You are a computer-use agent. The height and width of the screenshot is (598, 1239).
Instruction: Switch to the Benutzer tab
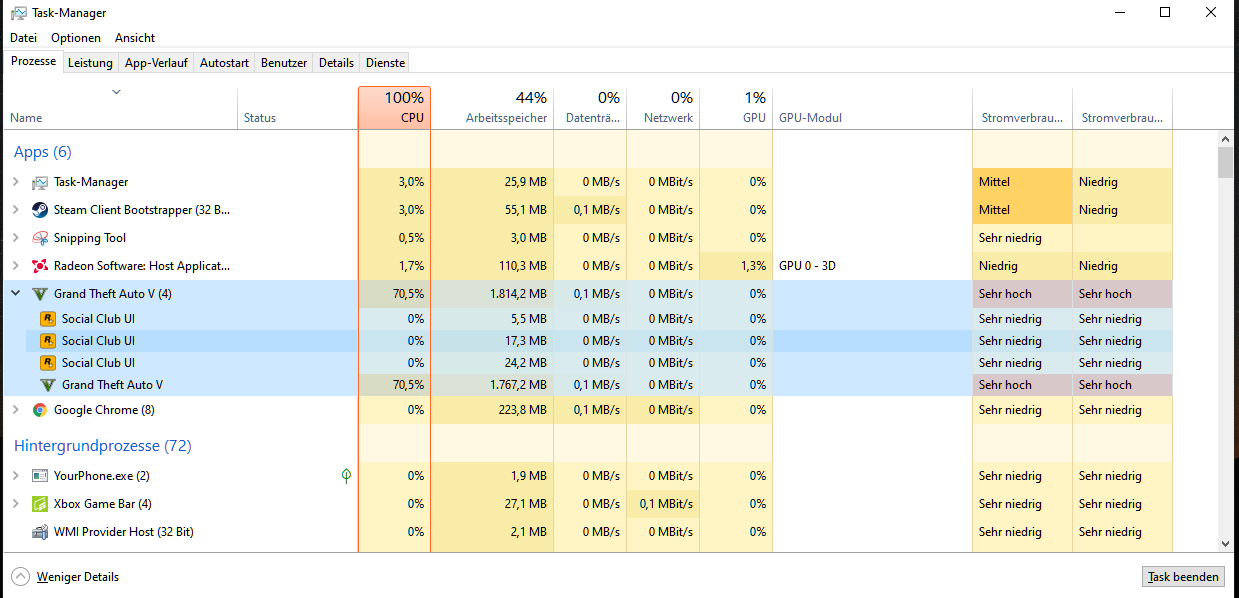pos(284,62)
